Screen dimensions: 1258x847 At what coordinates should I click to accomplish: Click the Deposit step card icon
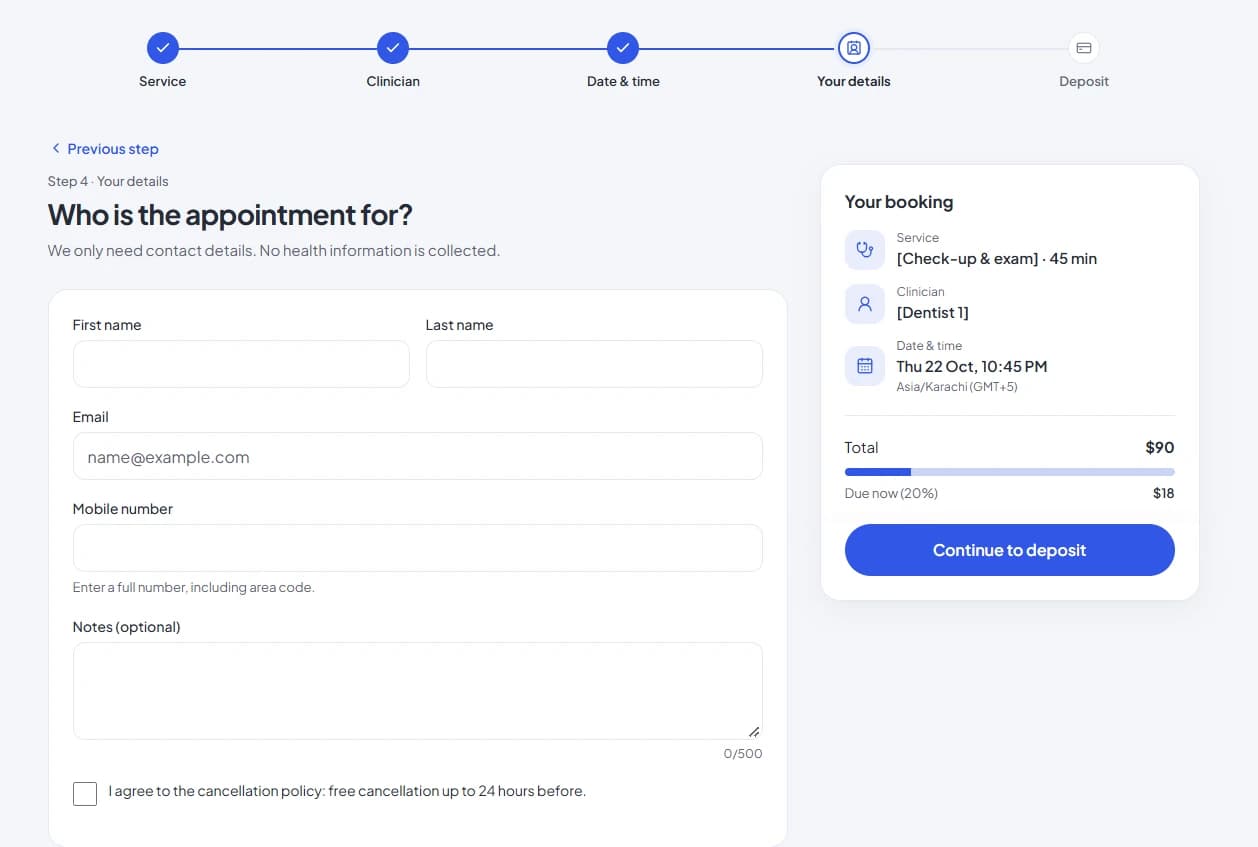(x=1084, y=47)
